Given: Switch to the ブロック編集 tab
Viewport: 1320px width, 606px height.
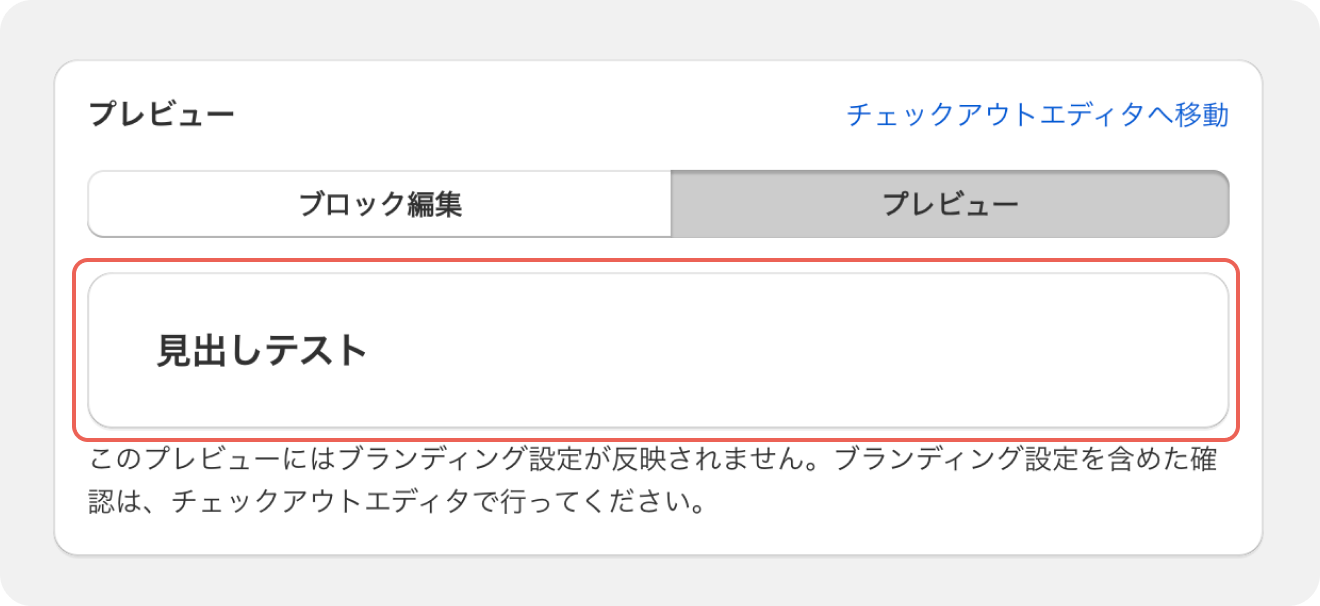Looking at the screenshot, I should click(380, 205).
